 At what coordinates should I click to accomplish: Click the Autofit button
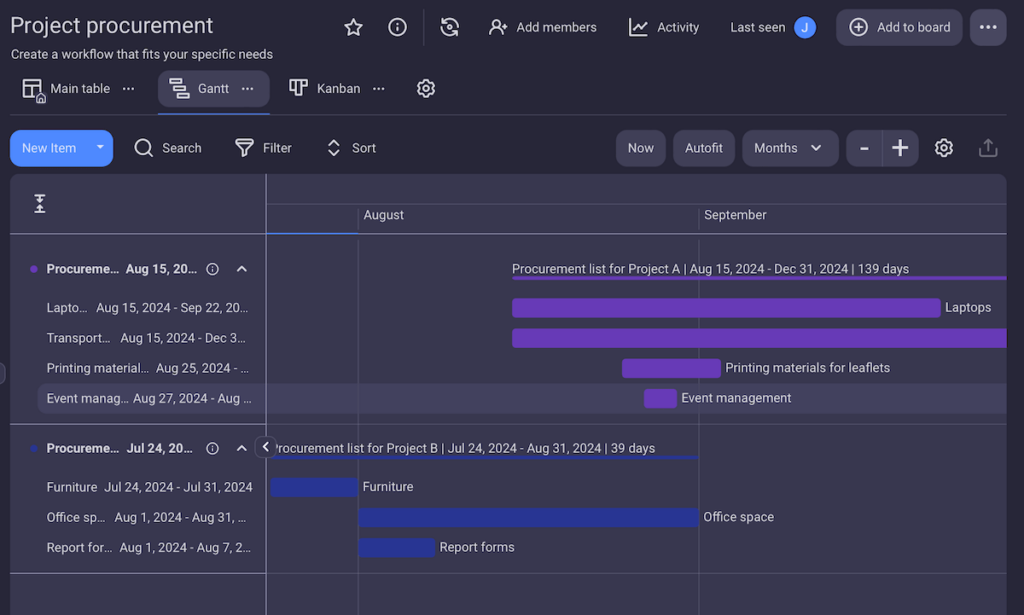click(703, 147)
